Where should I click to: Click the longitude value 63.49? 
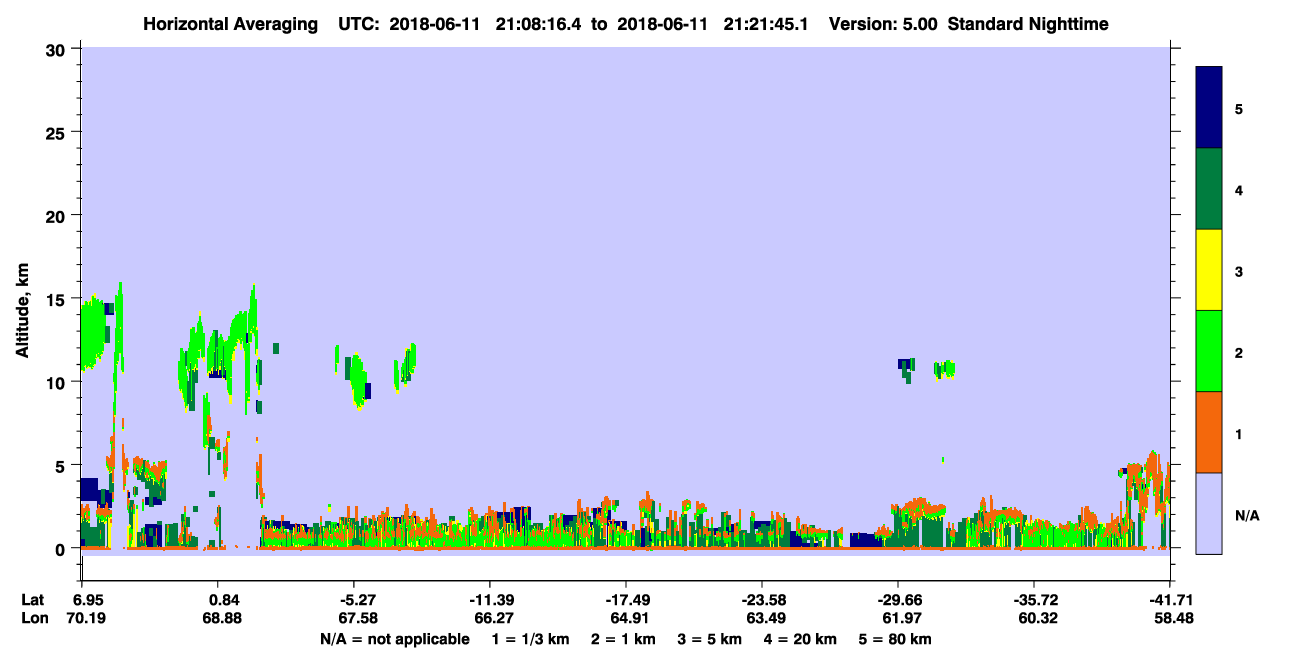(x=765, y=619)
